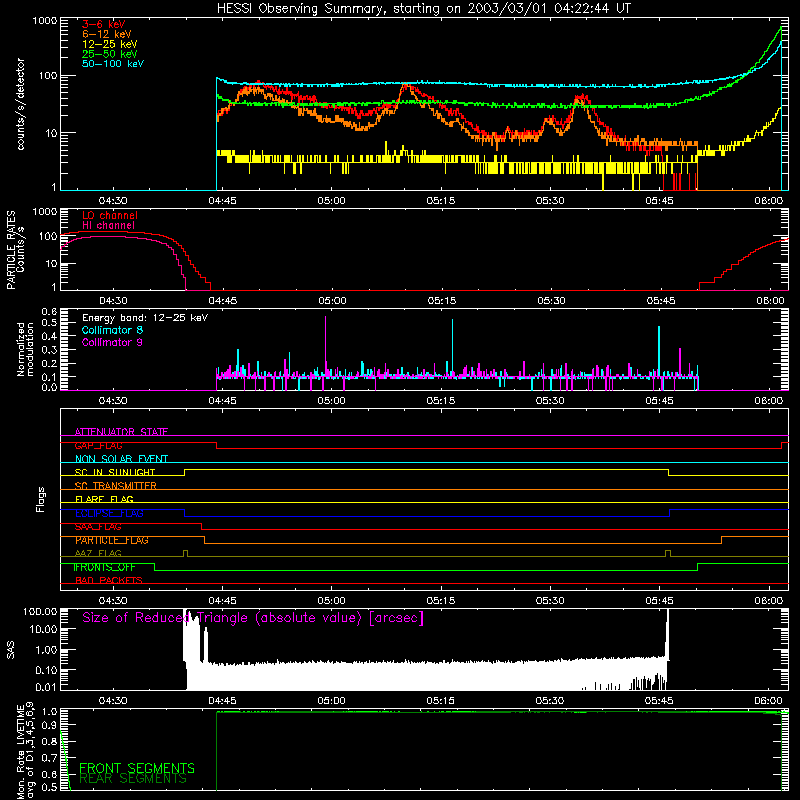
Task: Click the FRONT SEGMENTS legend label
Action: coord(137,768)
